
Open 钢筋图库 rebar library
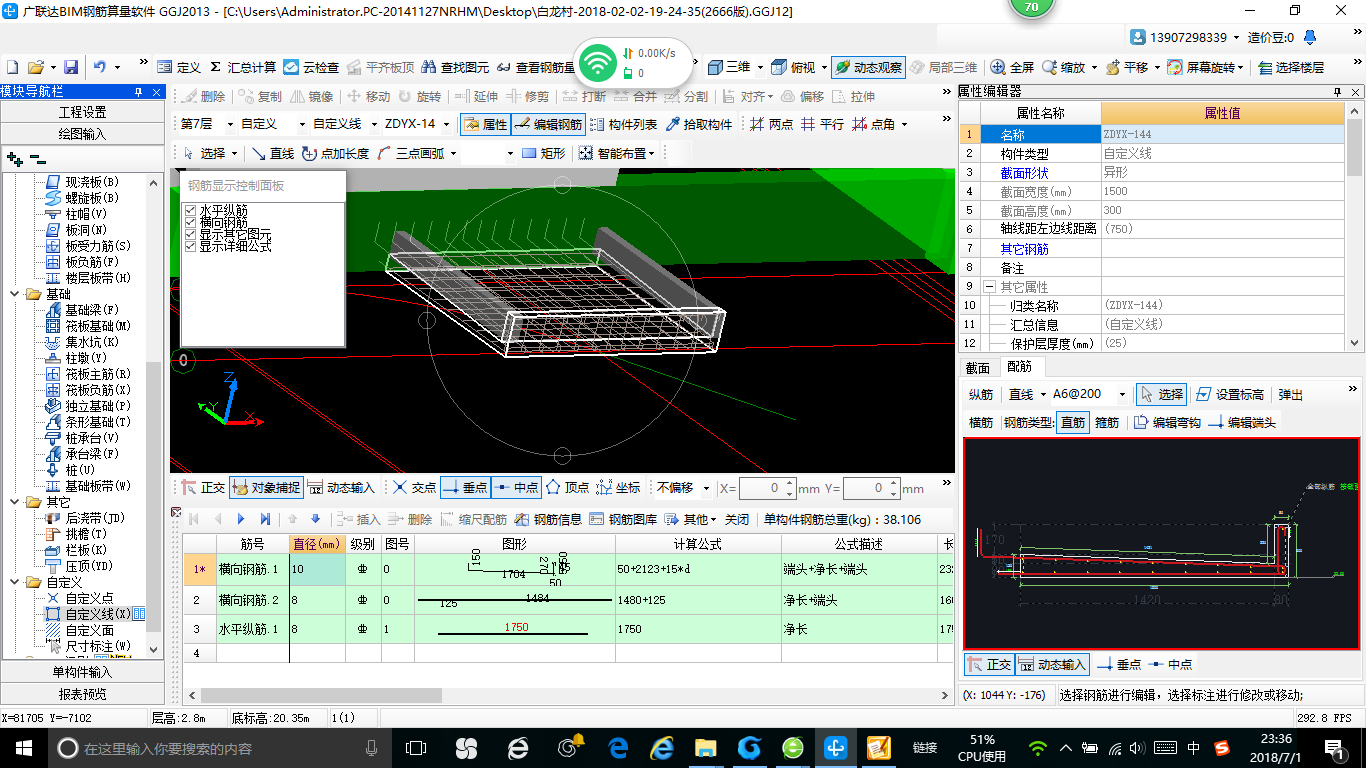(623, 519)
